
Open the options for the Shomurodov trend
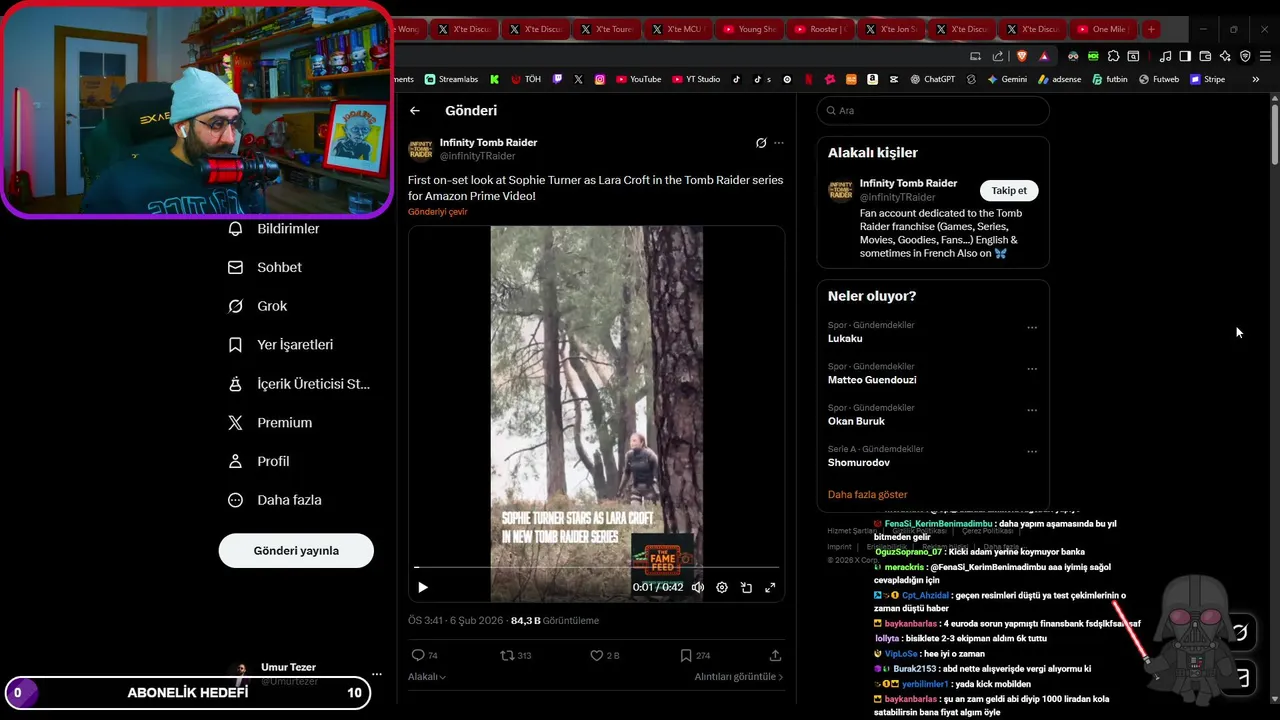1032,452
